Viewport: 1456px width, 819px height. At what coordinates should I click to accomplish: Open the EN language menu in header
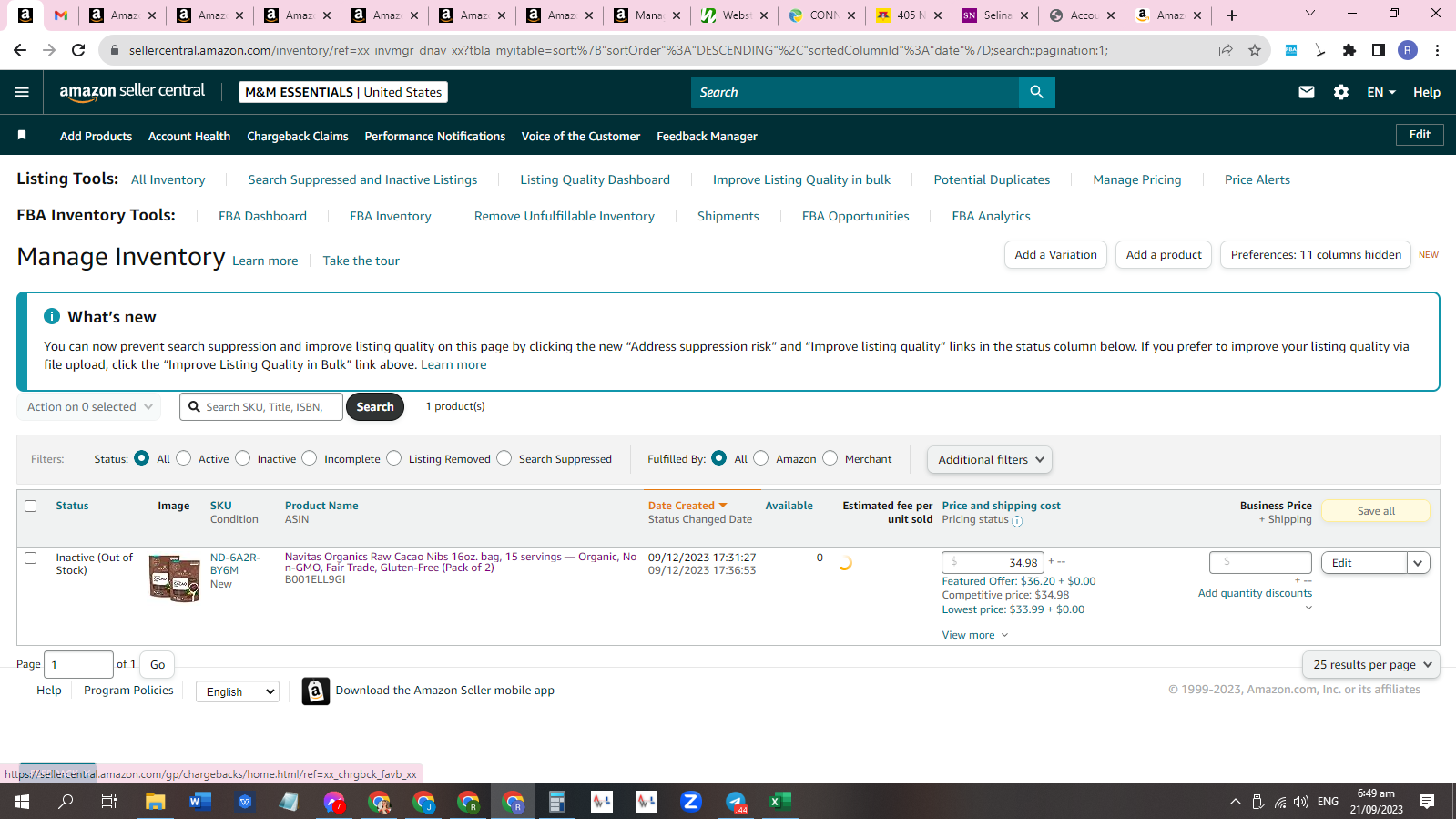tap(1381, 92)
